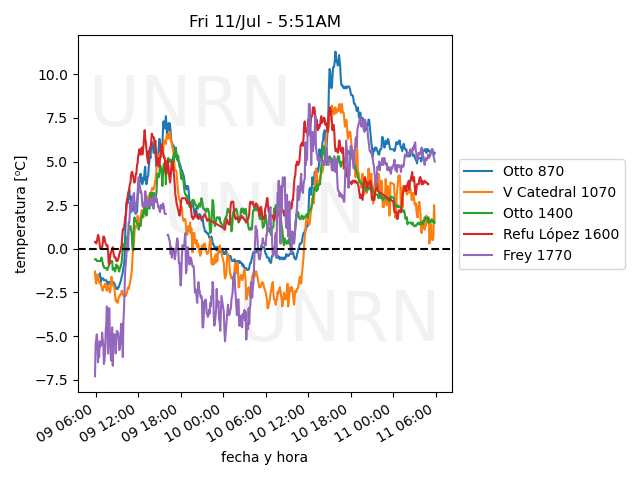
Task: Click the '5.0' y-axis tick label
Action: (58, 162)
